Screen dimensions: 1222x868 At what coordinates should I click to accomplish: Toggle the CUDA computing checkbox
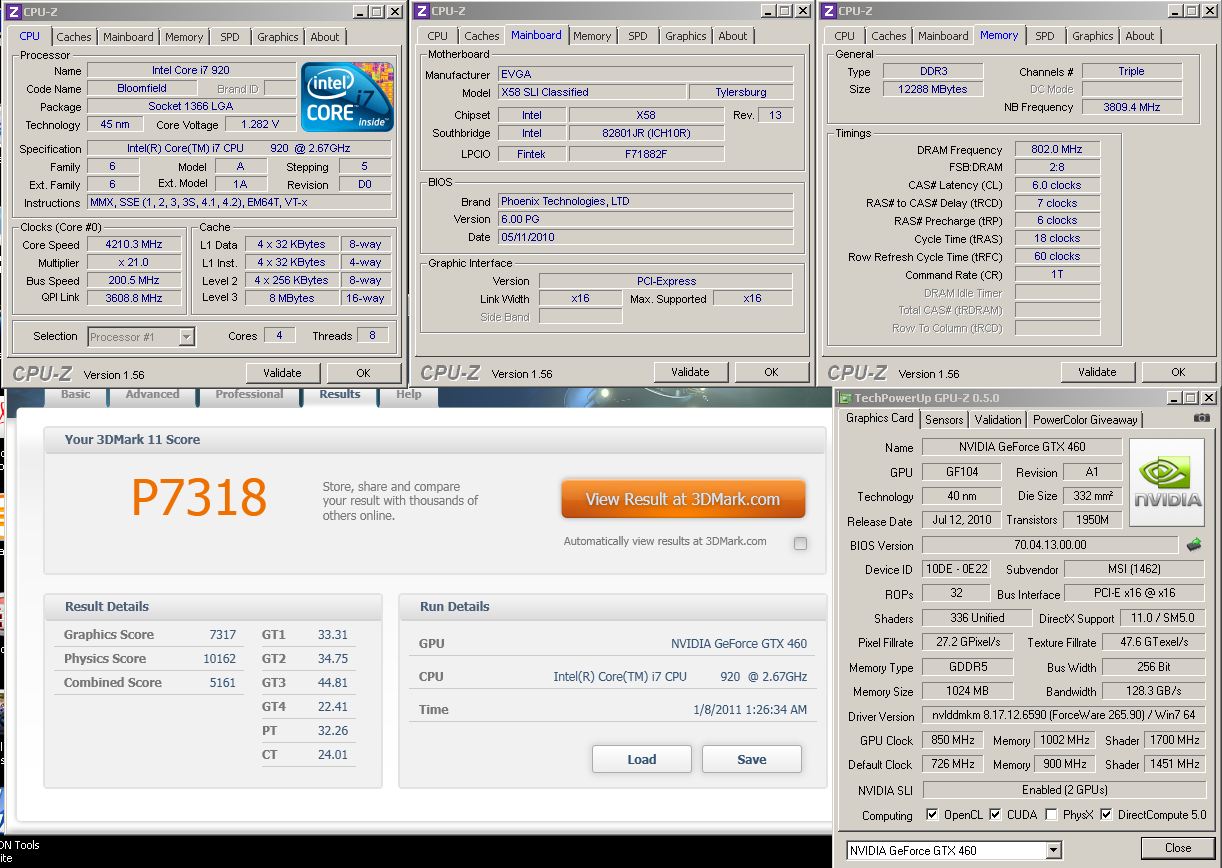(995, 815)
